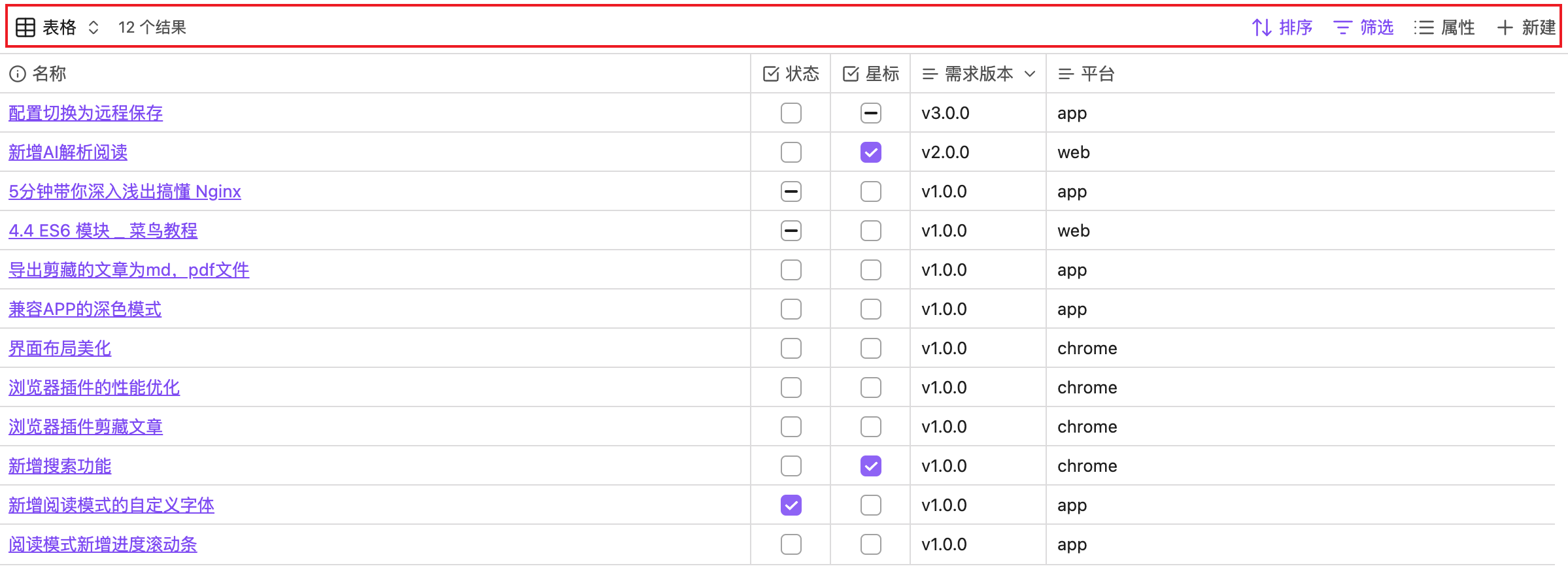
Task: Click the text icon beside 平台 header
Action: click(1066, 74)
